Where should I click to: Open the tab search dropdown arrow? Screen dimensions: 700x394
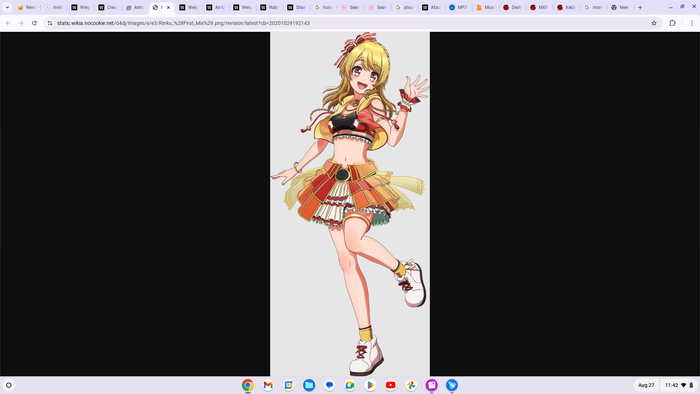coord(7,7)
